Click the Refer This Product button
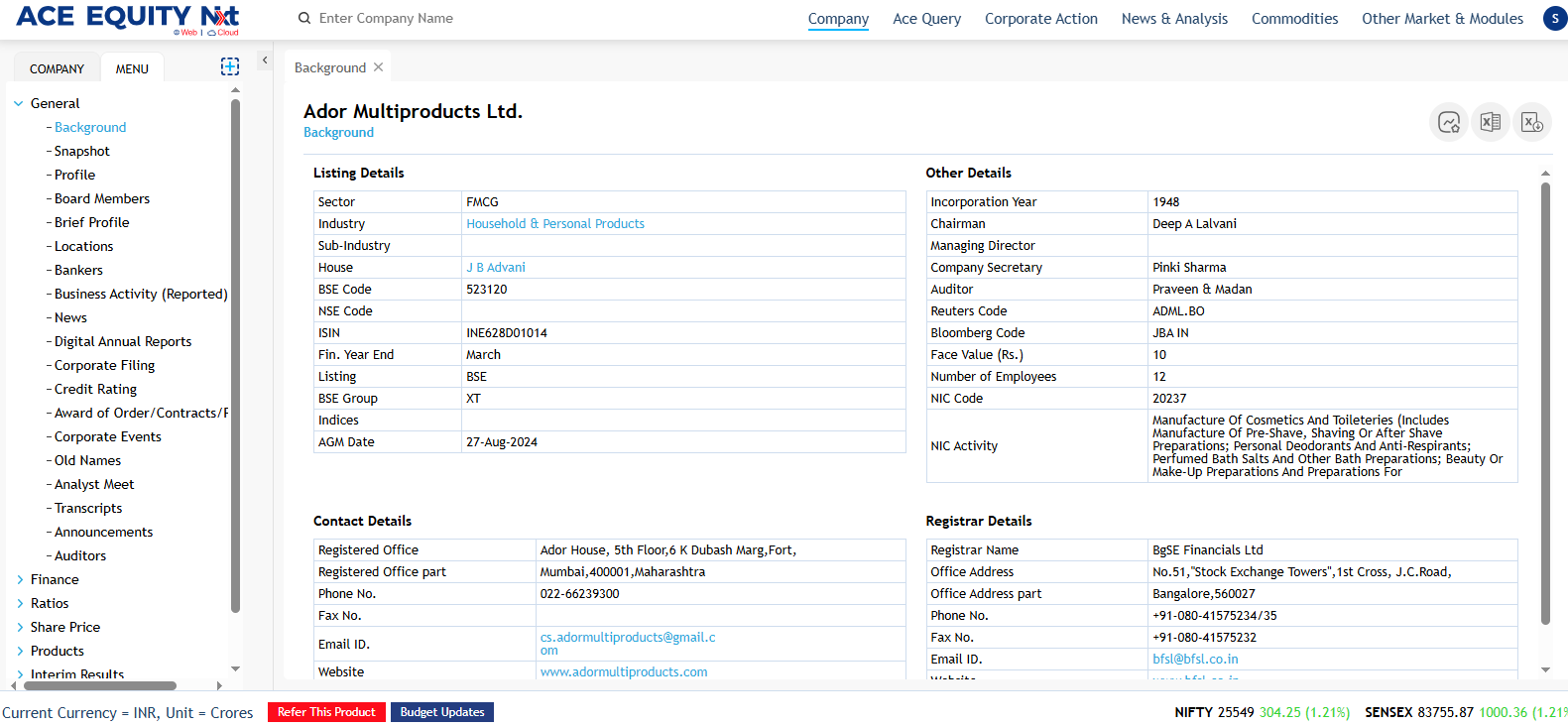1568x727 pixels. coord(326,712)
